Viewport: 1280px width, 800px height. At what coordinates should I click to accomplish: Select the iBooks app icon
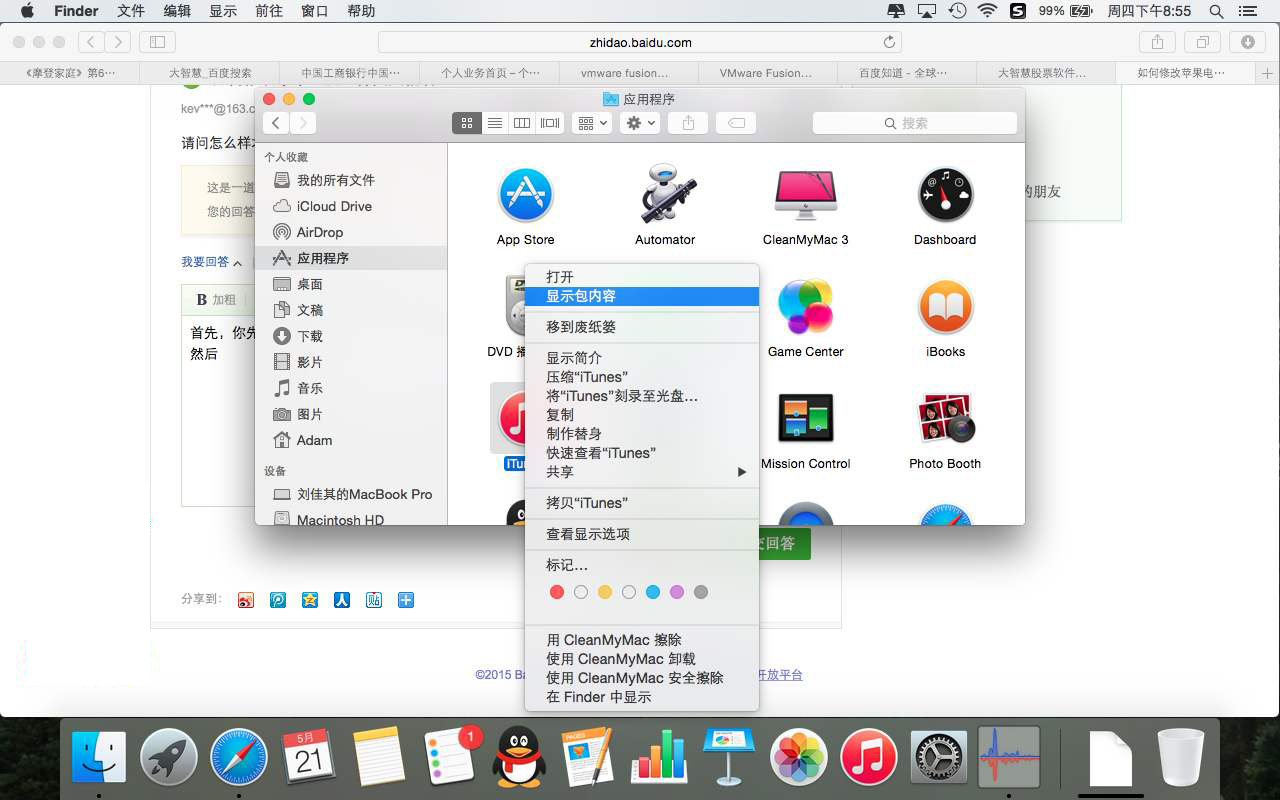945,306
